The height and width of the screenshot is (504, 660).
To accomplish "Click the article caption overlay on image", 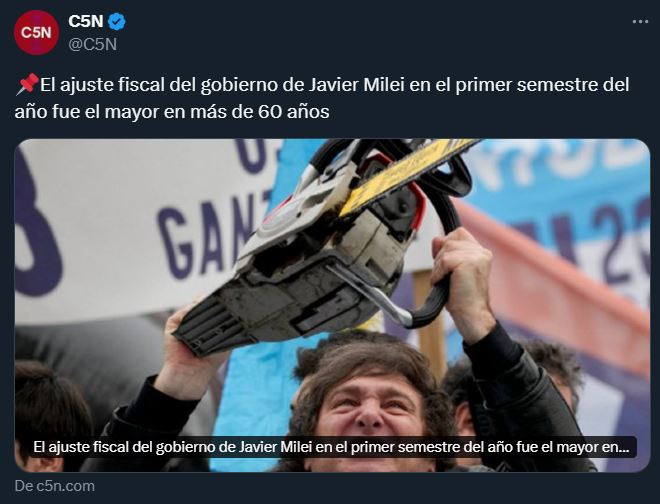I will coord(333,447).
